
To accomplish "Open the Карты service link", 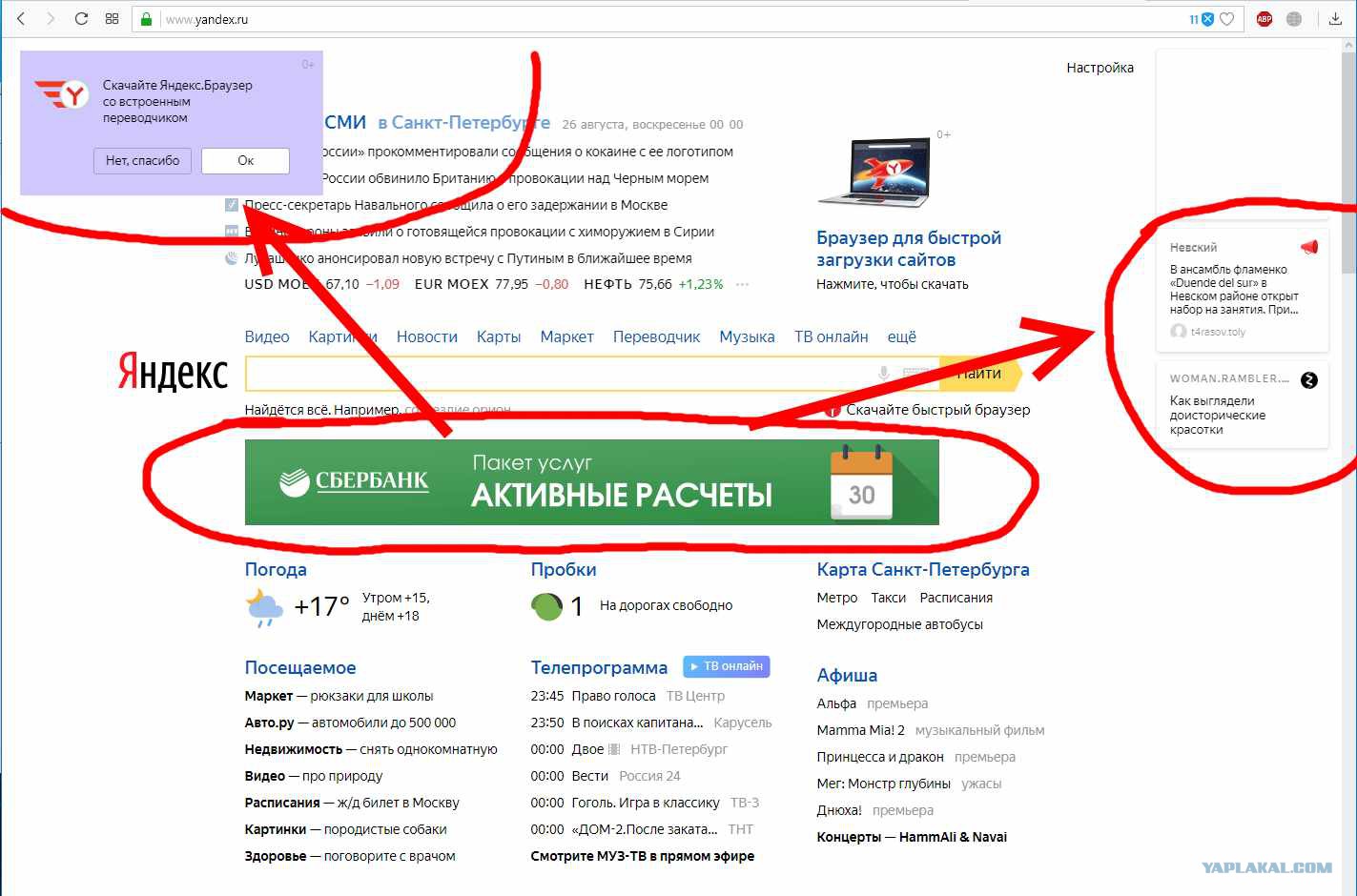I will [x=499, y=336].
